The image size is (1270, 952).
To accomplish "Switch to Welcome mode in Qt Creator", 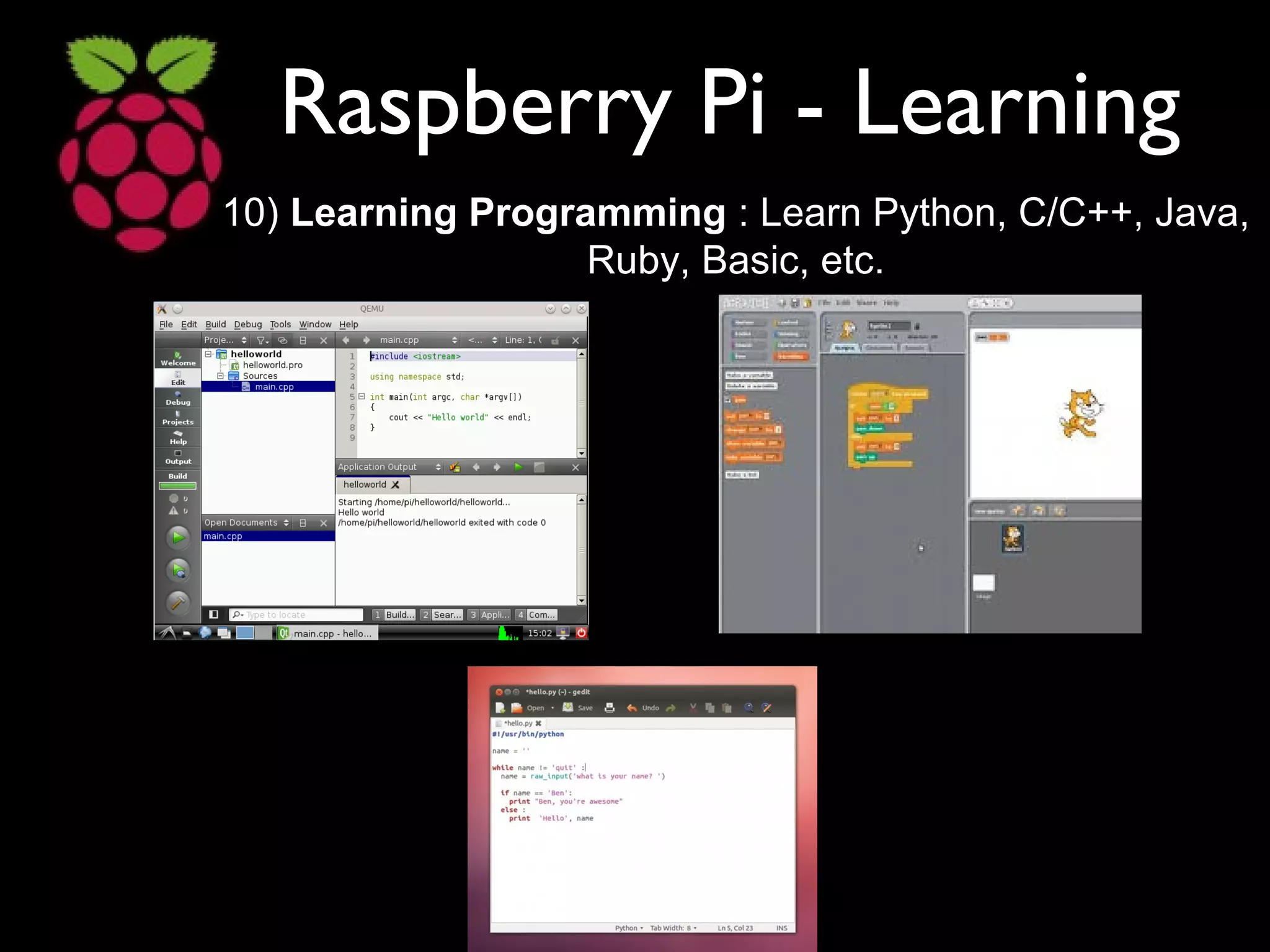I will pos(178,359).
